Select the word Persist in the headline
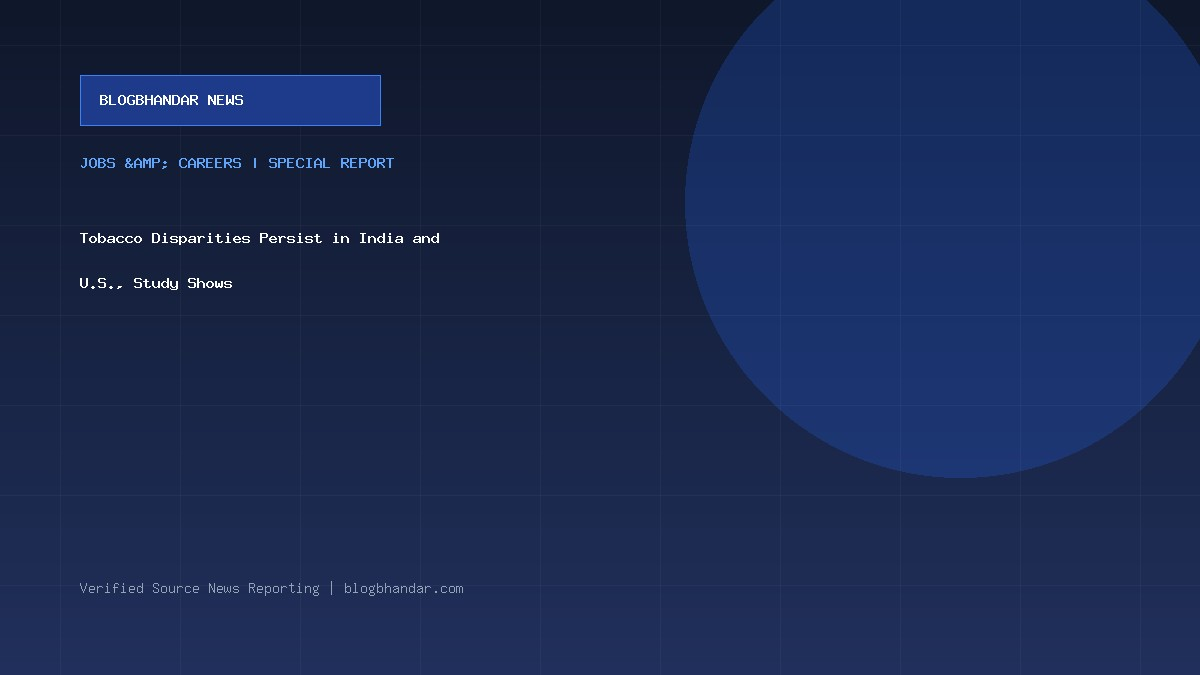Screen dimensions: 1200x675 [x=291, y=238]
